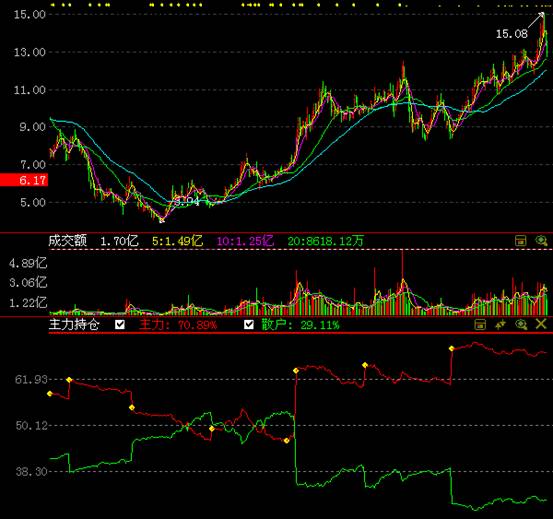Open the 成交额 panel window icon

click(521, 241)
